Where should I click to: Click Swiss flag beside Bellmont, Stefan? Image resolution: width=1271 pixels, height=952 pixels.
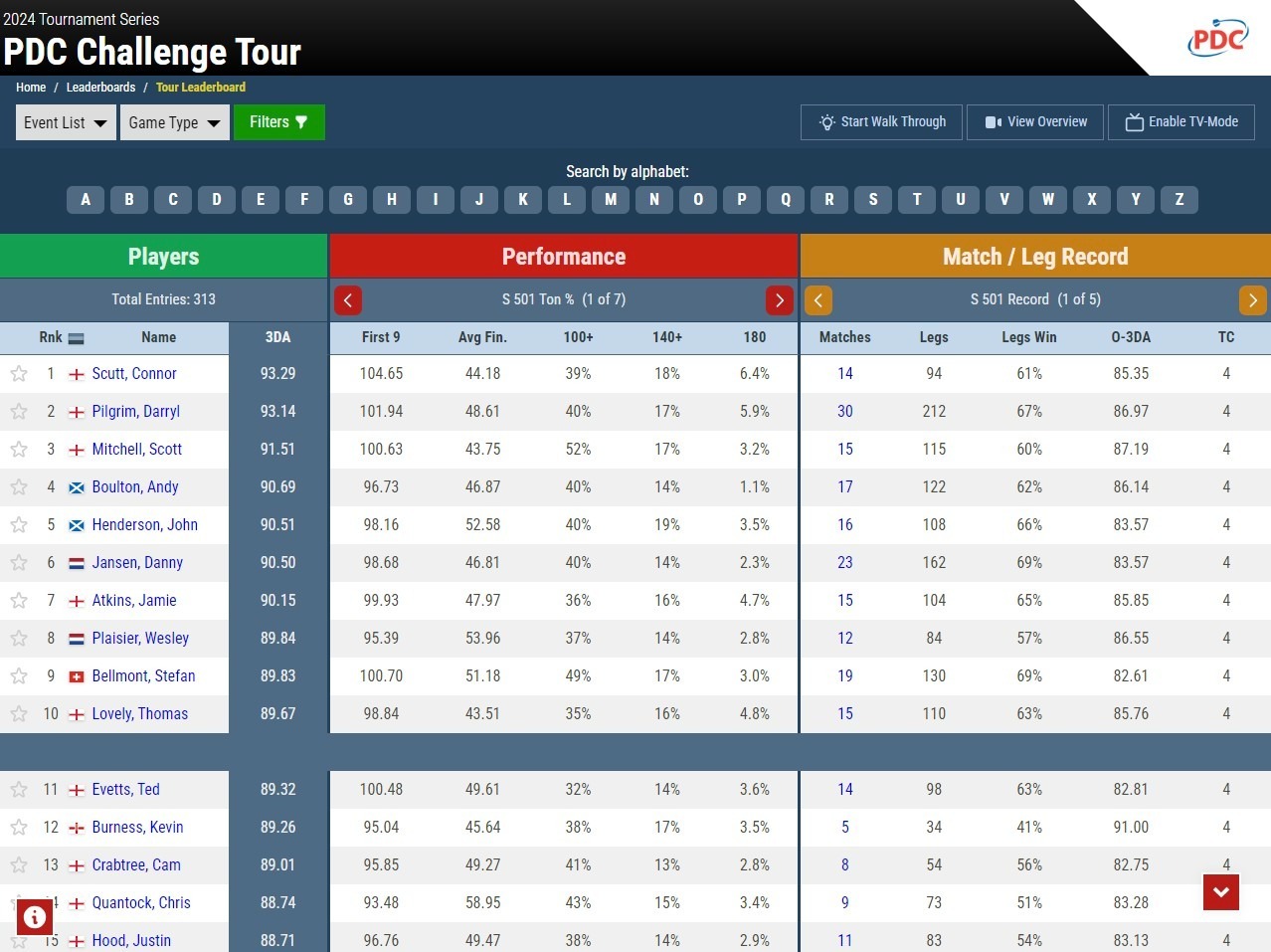(x=76, y=676)
